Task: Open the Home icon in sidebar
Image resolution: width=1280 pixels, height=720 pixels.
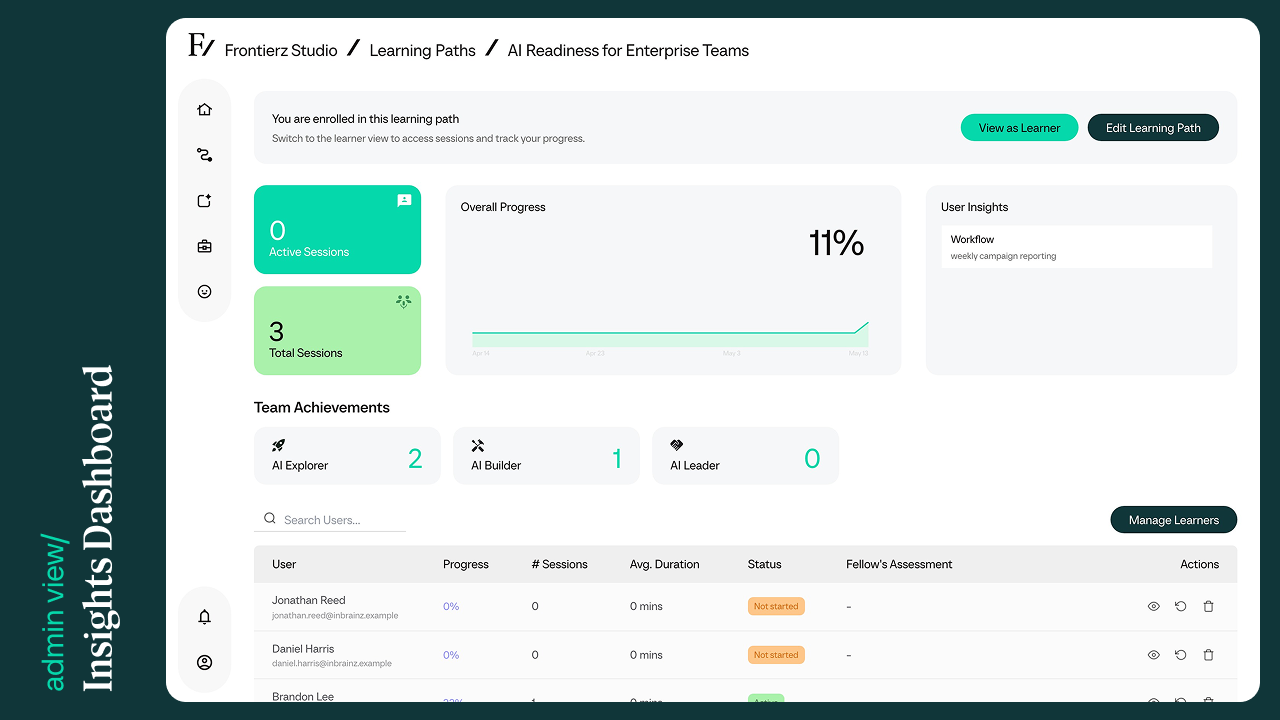Action: tap(205, 110)
